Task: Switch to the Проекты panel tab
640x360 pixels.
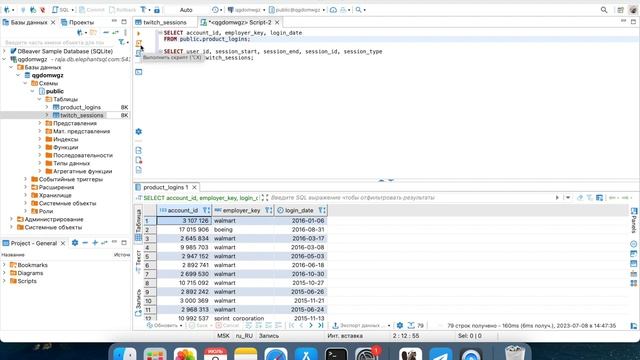Action: pos(78,22)
